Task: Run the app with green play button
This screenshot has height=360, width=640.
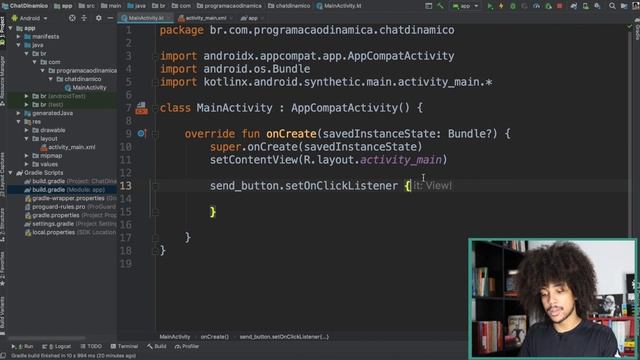Action: (x=490, y=6)
